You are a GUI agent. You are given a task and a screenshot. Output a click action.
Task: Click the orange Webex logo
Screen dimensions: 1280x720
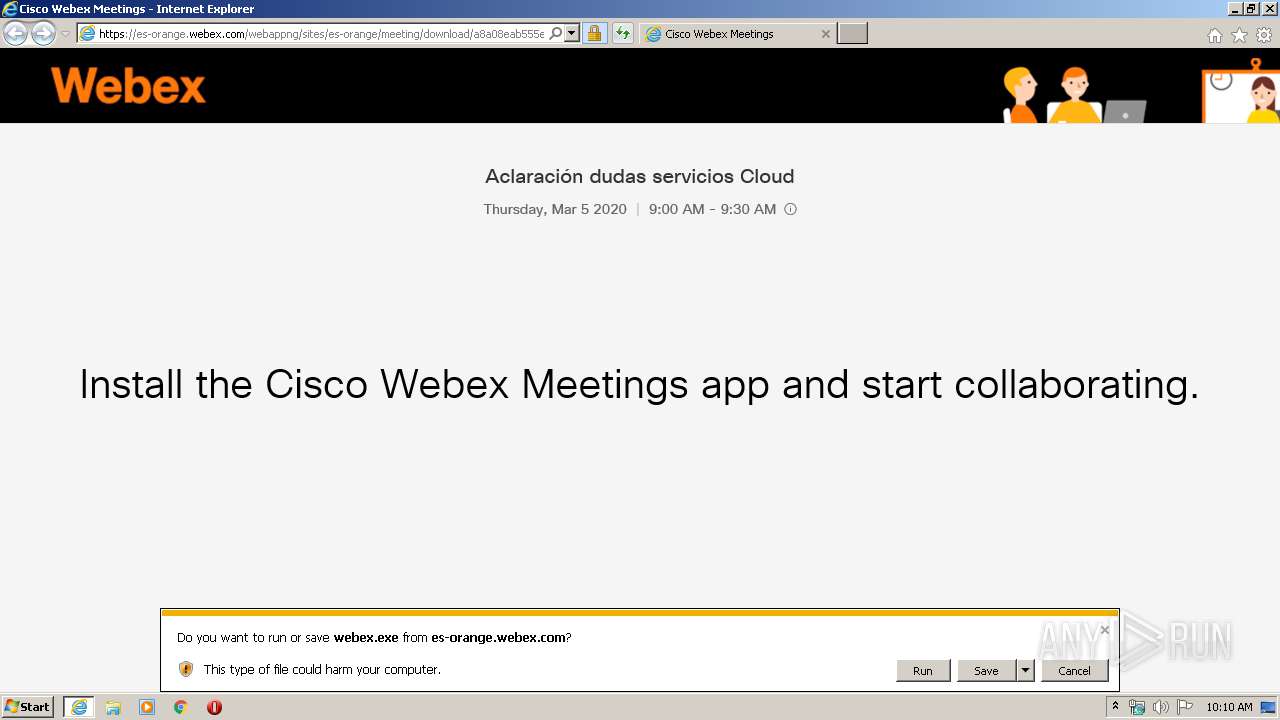point(128,86)
